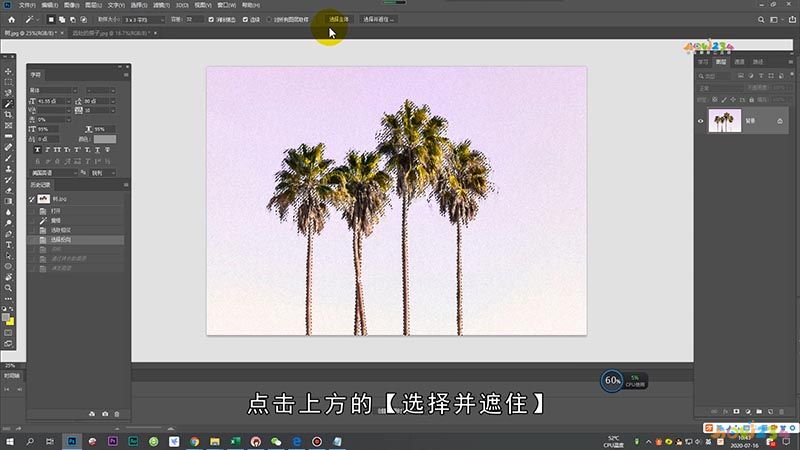Create new snapshot camera icon in History

coord(105,414)
